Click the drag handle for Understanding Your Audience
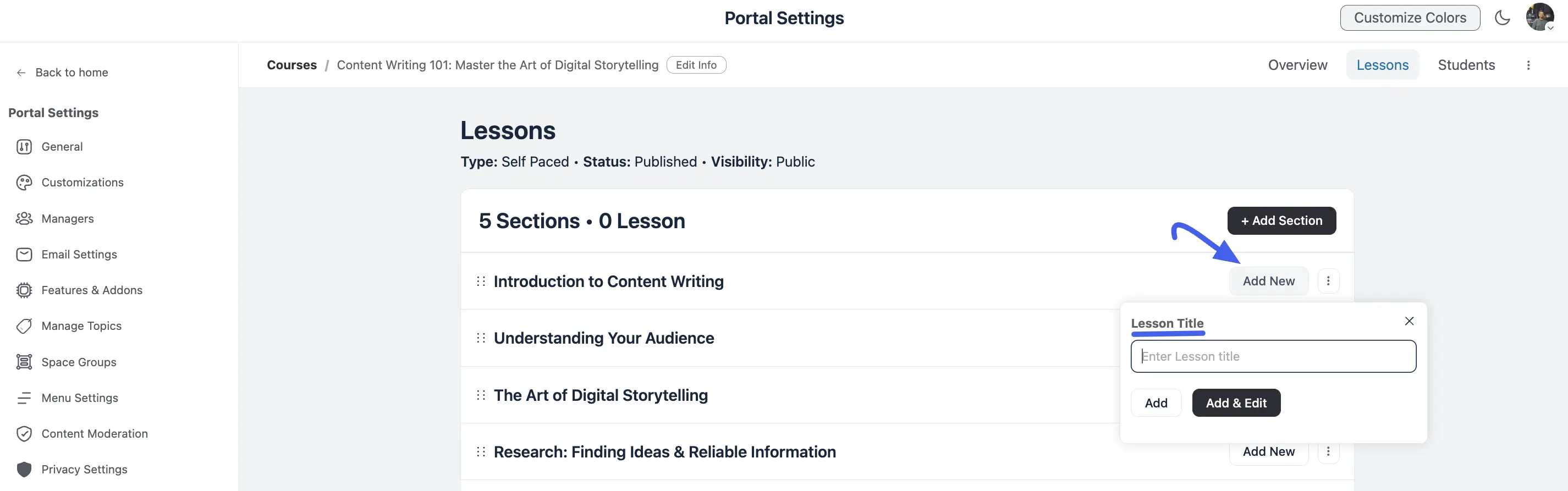Image resolution: width=1568 pixels, height=491 pixels. 481,338
